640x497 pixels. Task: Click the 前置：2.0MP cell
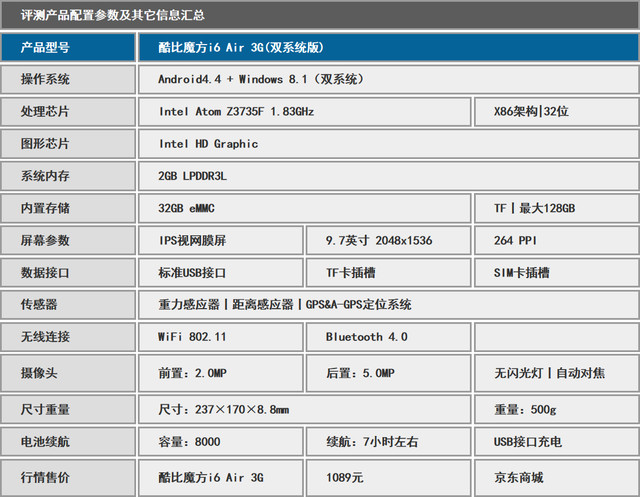[x=221, y=373]
